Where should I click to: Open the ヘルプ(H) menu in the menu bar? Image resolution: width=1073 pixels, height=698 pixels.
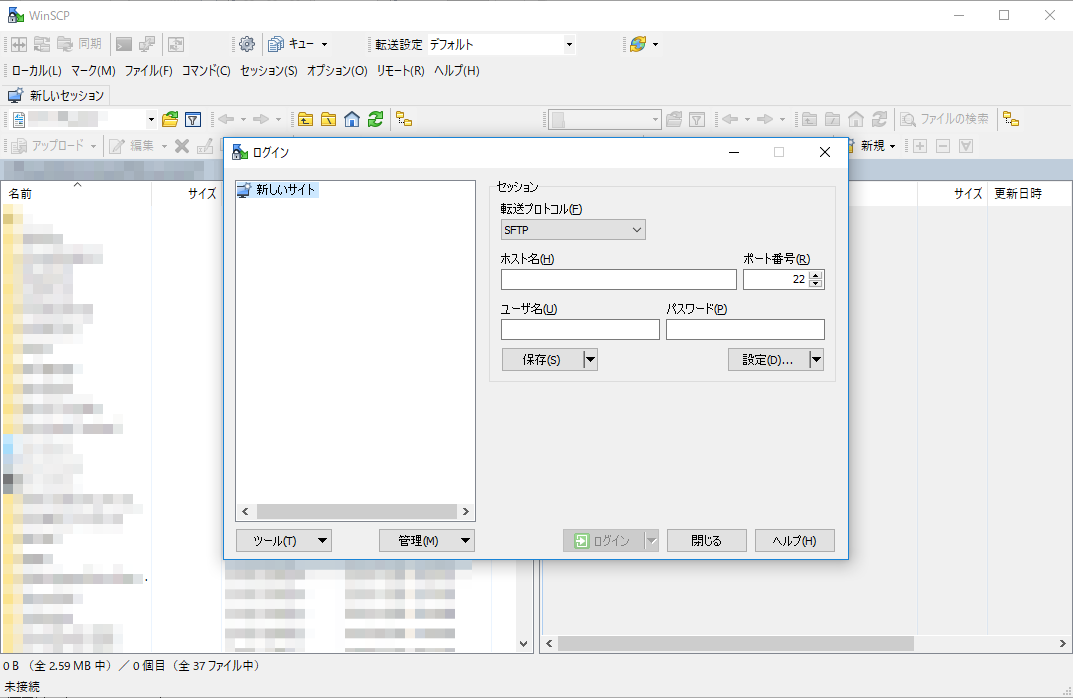point(456,70)
